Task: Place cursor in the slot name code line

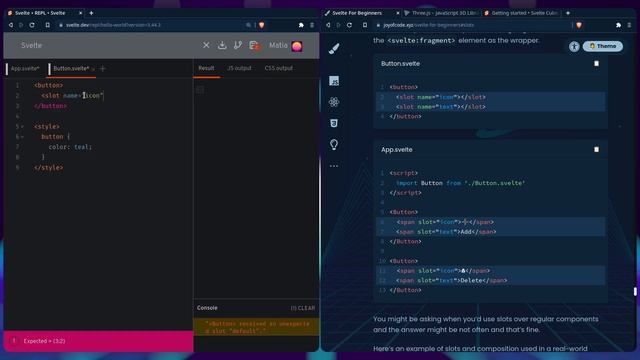Action: coord(72,96)
